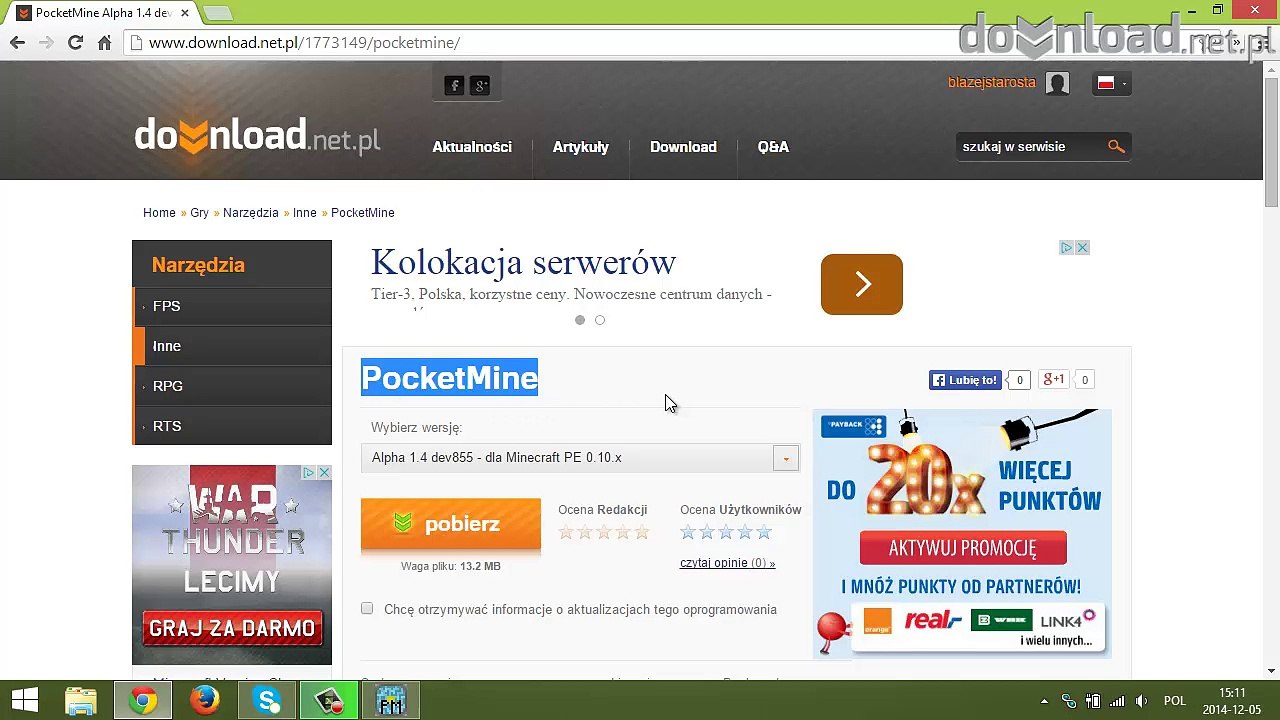Go to Home in the breadcrumb
Screen dimensions: 1280x720
pyautogui.click(x=159, y=213)
